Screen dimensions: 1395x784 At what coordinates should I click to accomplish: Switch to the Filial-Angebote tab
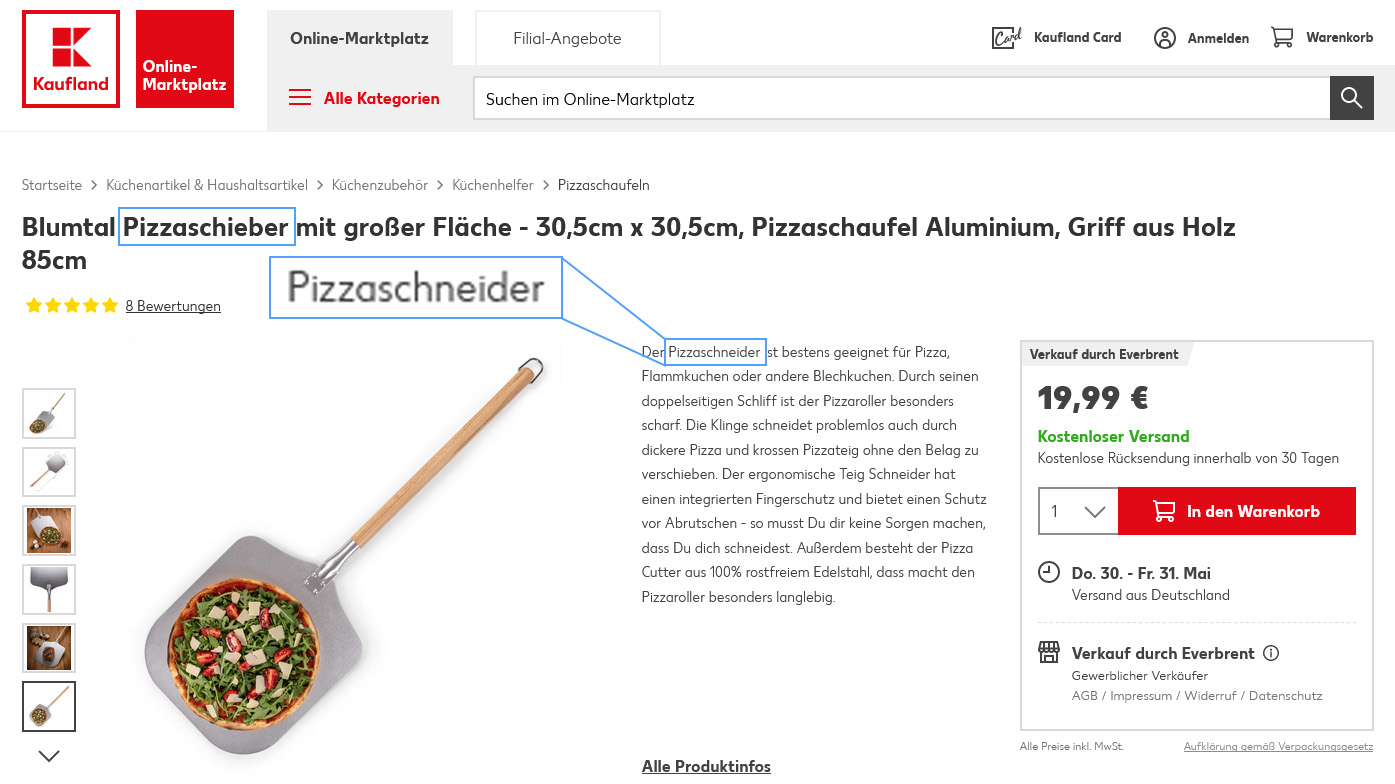pyautogui.click(x=567, y=37)
